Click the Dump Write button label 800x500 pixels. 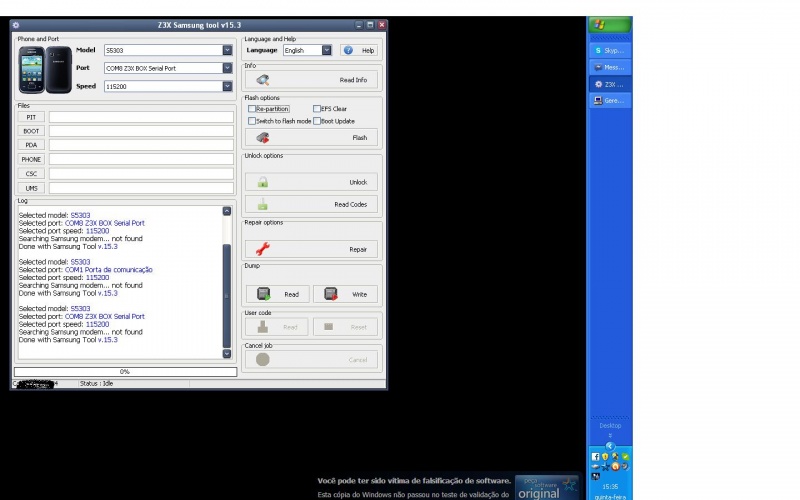359,294
